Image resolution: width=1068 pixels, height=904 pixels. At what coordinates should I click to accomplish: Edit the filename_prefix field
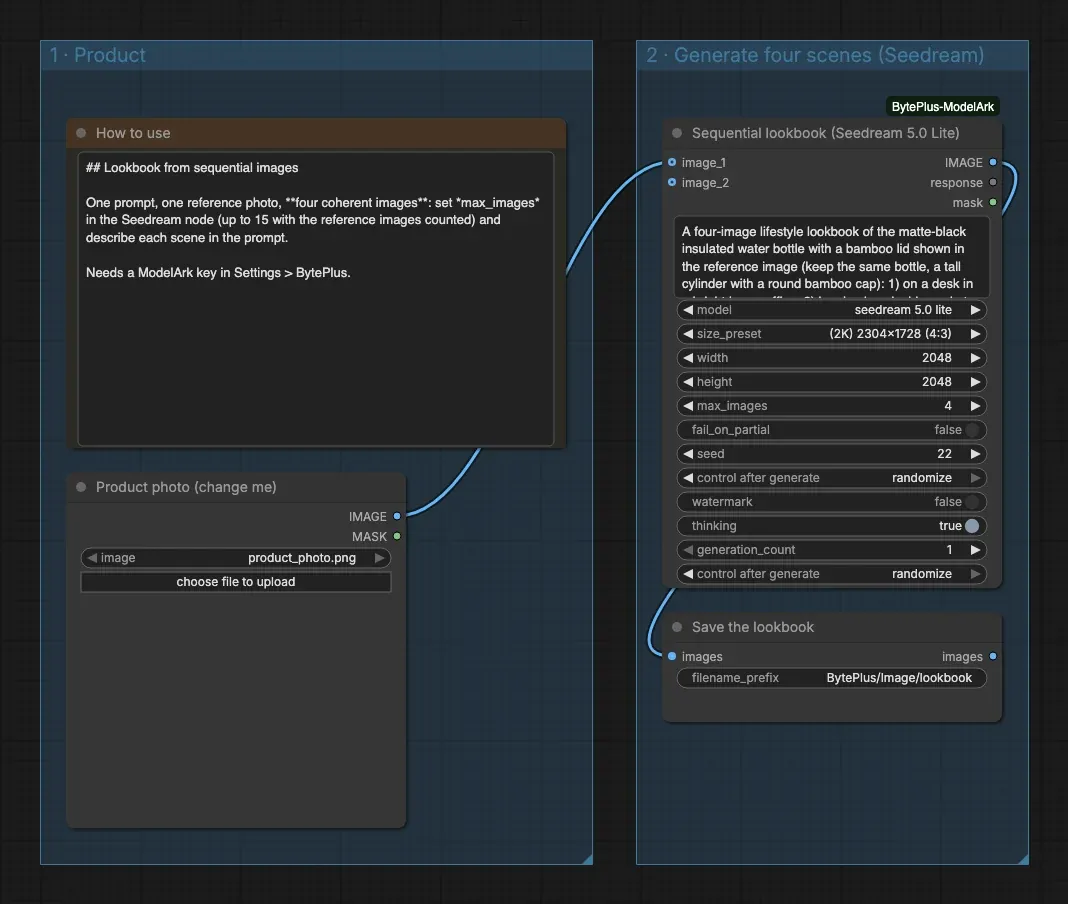[x=832, y=678]
